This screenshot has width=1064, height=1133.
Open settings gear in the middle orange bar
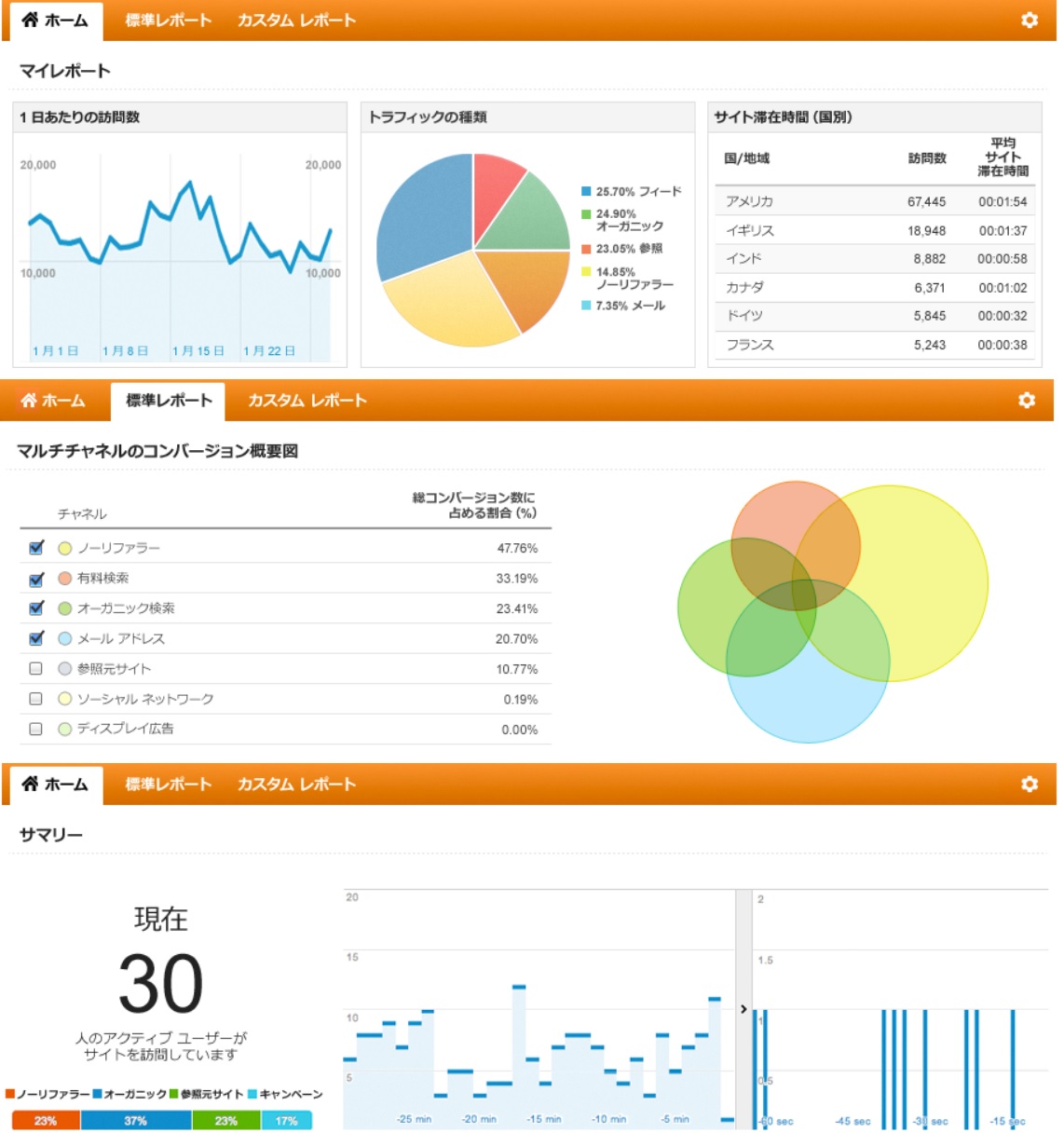(x=1026, y=400)
